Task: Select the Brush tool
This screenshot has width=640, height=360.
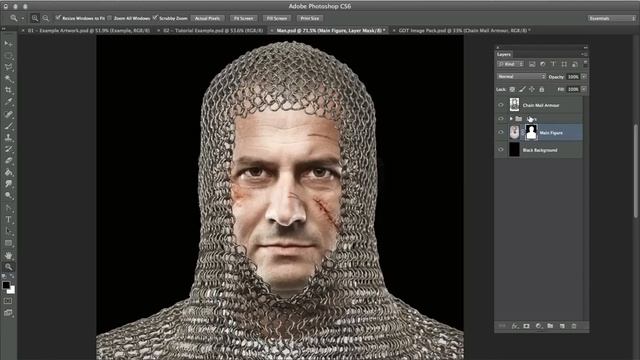Action: [9, 126]
